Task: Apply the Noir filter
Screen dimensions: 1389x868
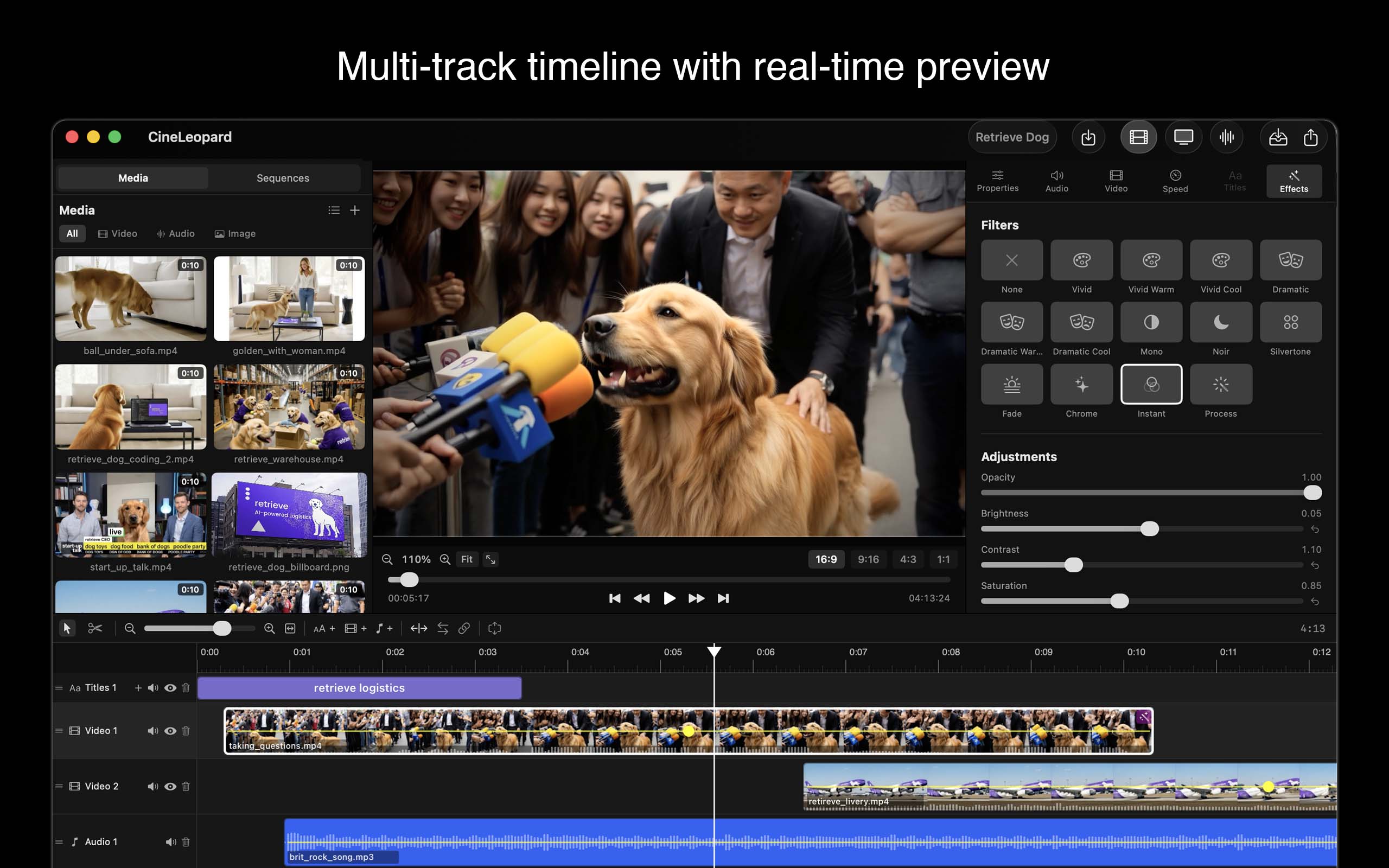Action: (1220, 322)
